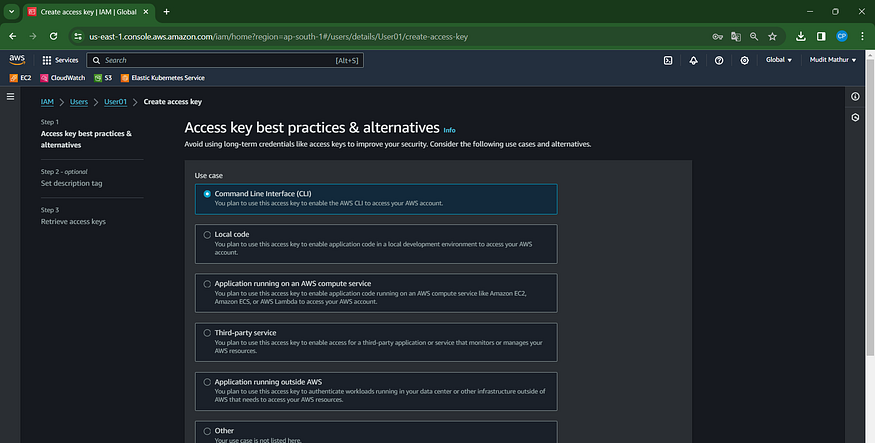Open the Mudit Mathur account menu

833,60
